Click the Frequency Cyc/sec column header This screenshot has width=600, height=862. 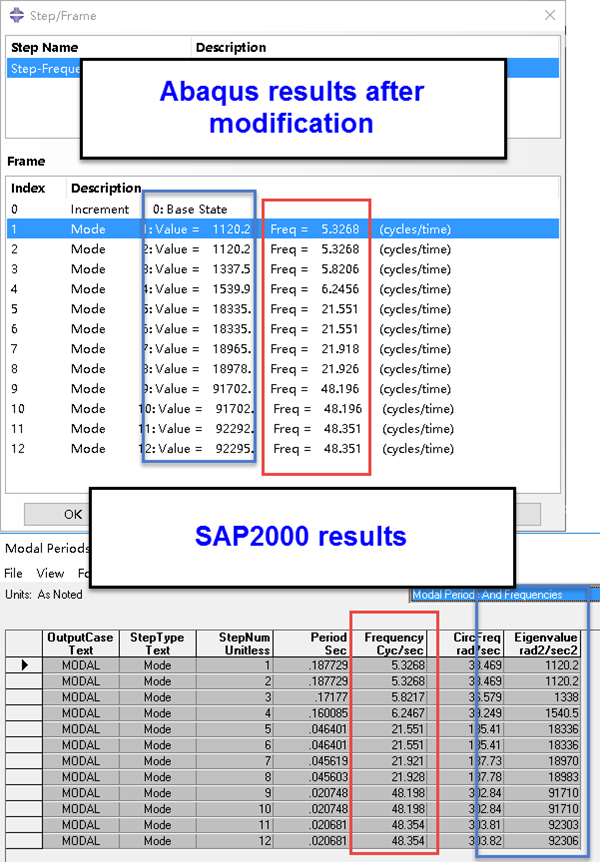tap(388, 644)
